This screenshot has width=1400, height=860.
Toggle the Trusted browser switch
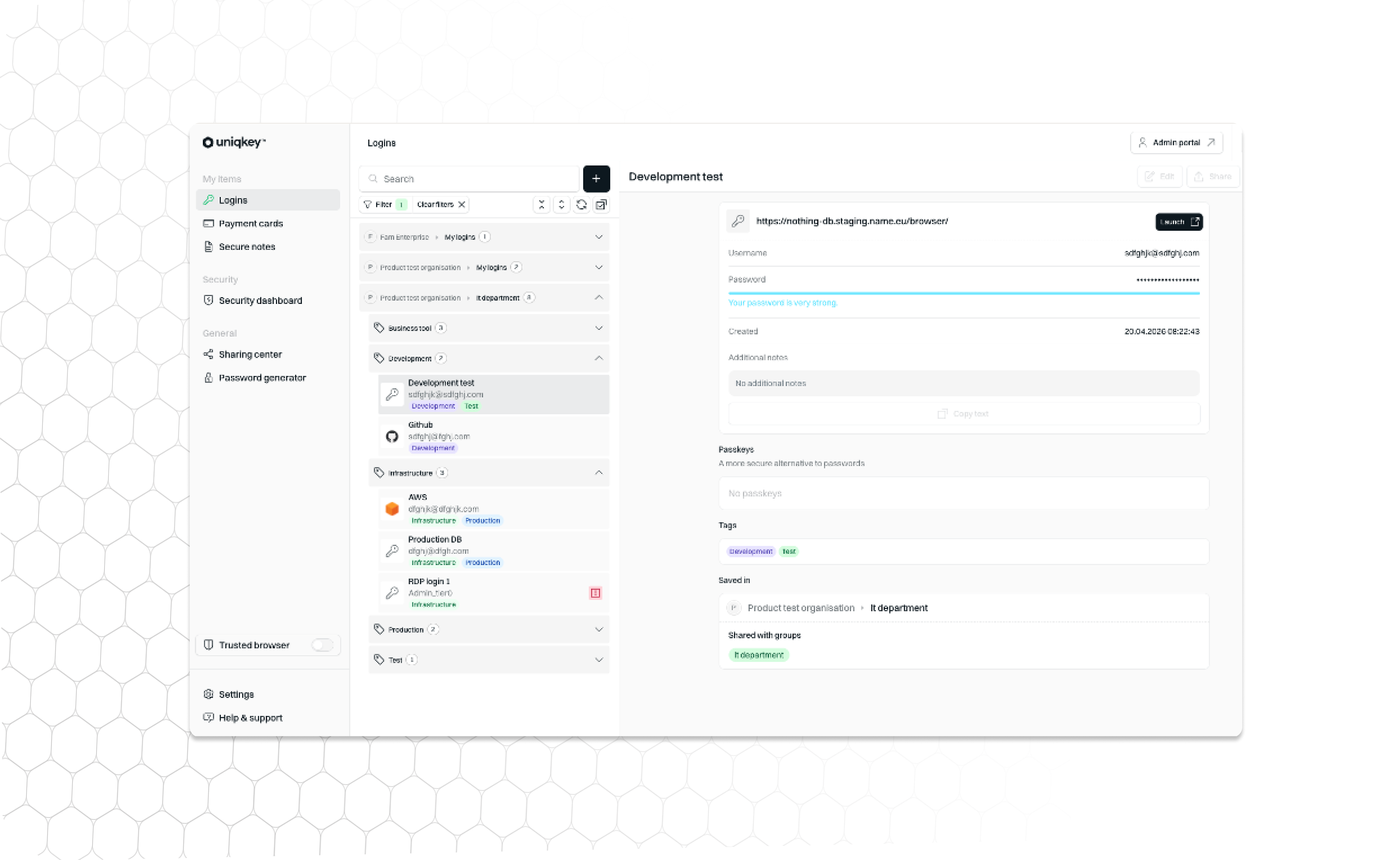(322, 645)
